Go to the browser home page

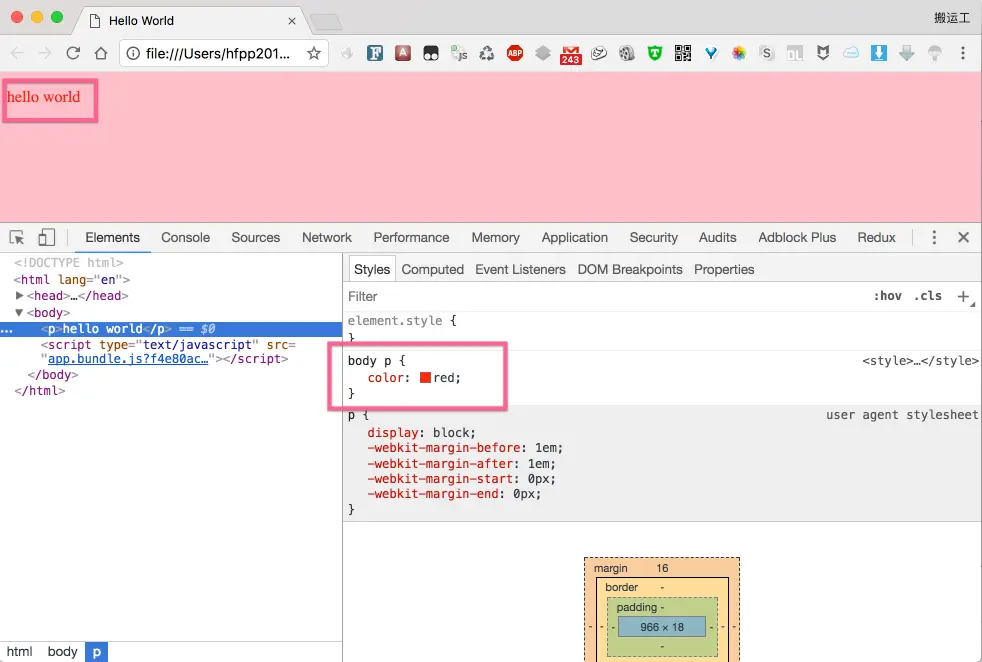(101, 53)
